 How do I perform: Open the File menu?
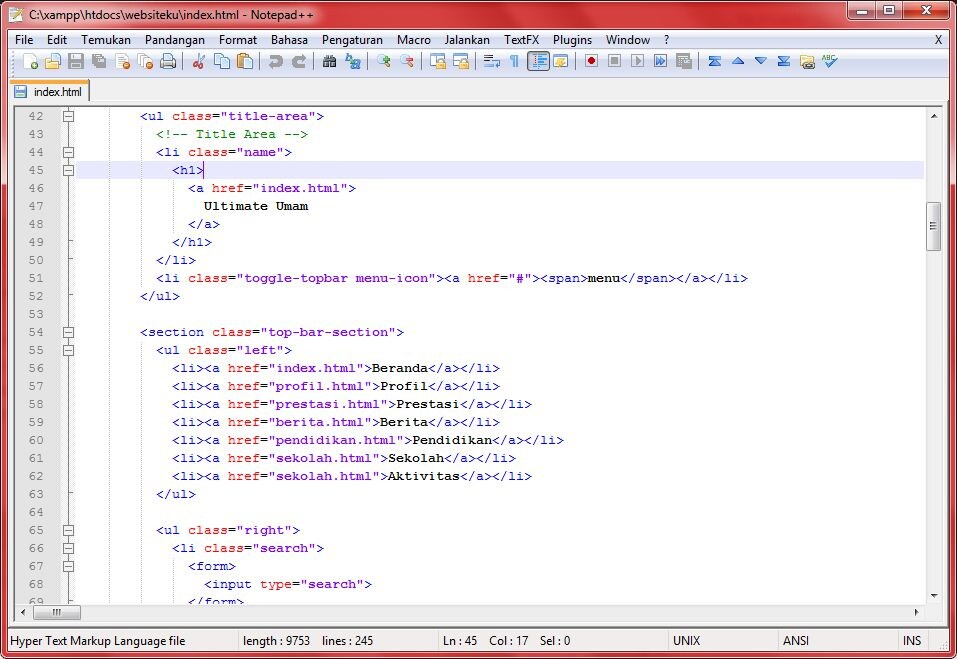point(24,40)
